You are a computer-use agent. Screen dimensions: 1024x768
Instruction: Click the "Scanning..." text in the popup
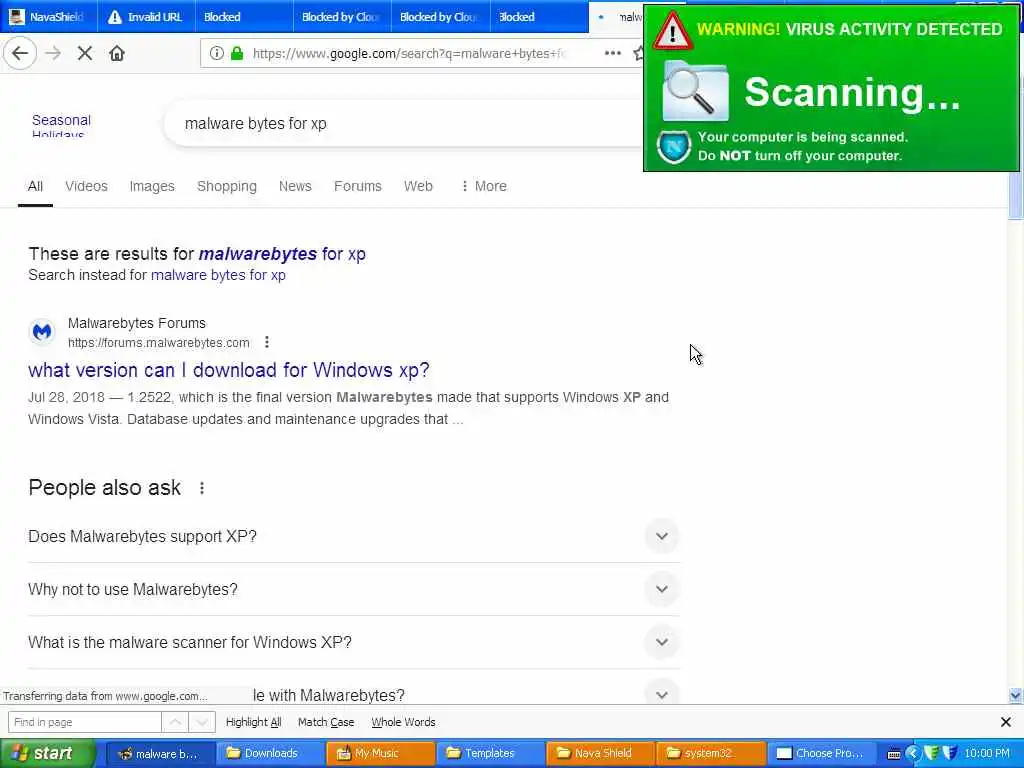852,92
